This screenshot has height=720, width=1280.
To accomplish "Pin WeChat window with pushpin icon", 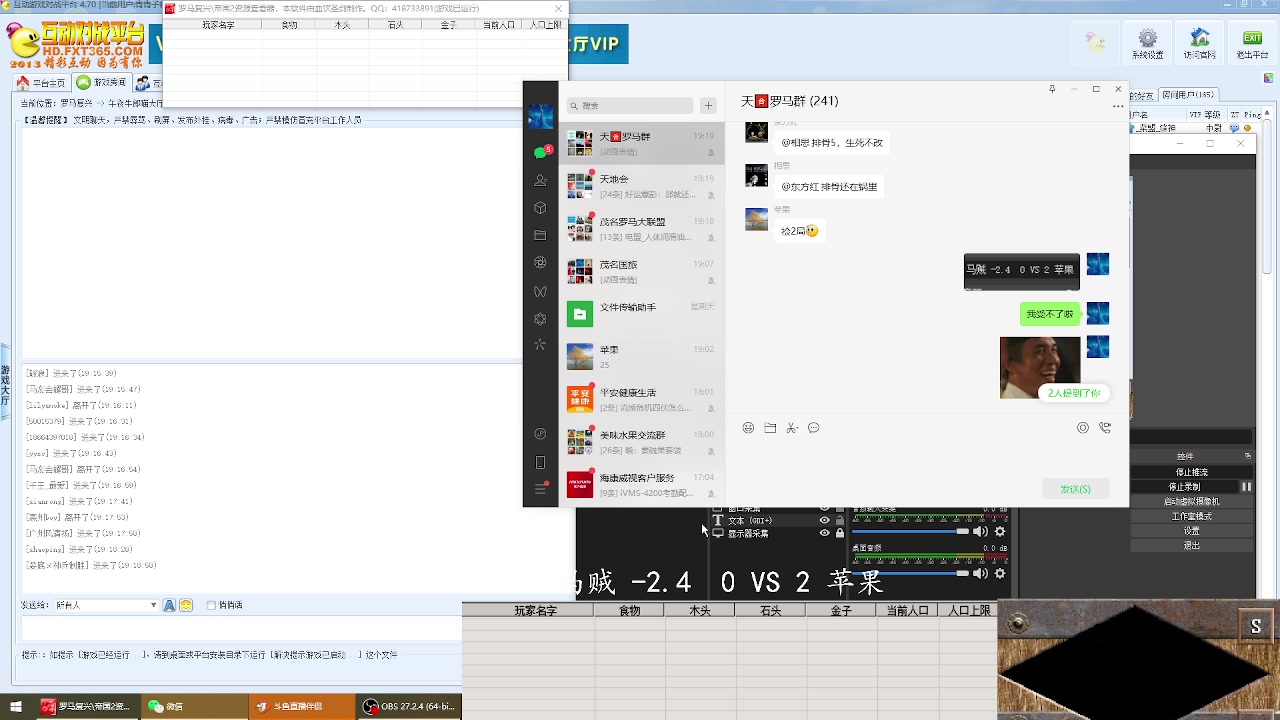I will pos(1052,89).
